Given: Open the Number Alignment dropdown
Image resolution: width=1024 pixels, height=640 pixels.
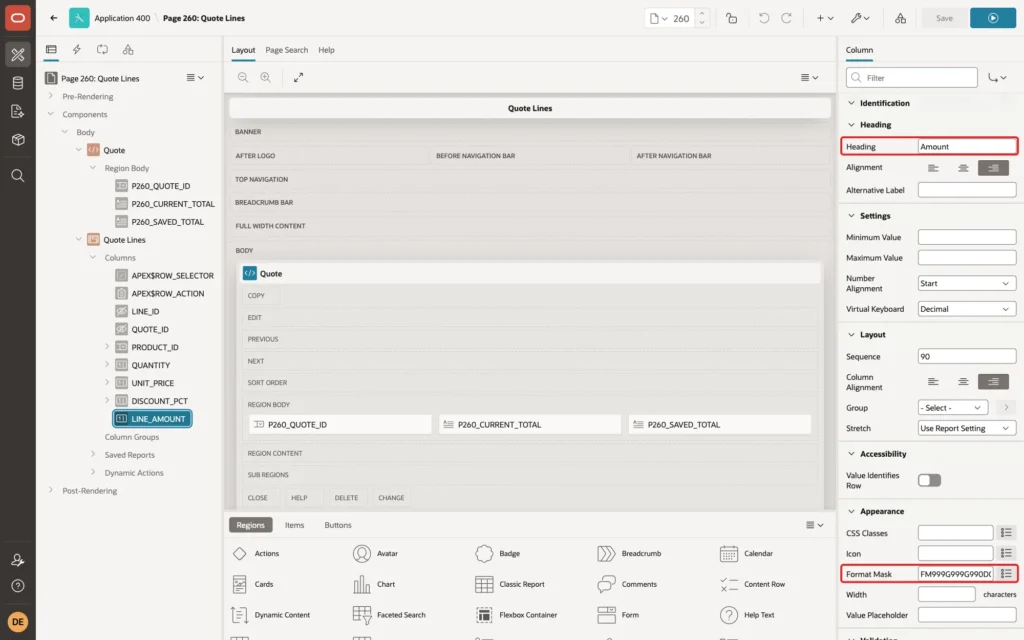Looking at the screenshot, I should click(x=967, y=283).
